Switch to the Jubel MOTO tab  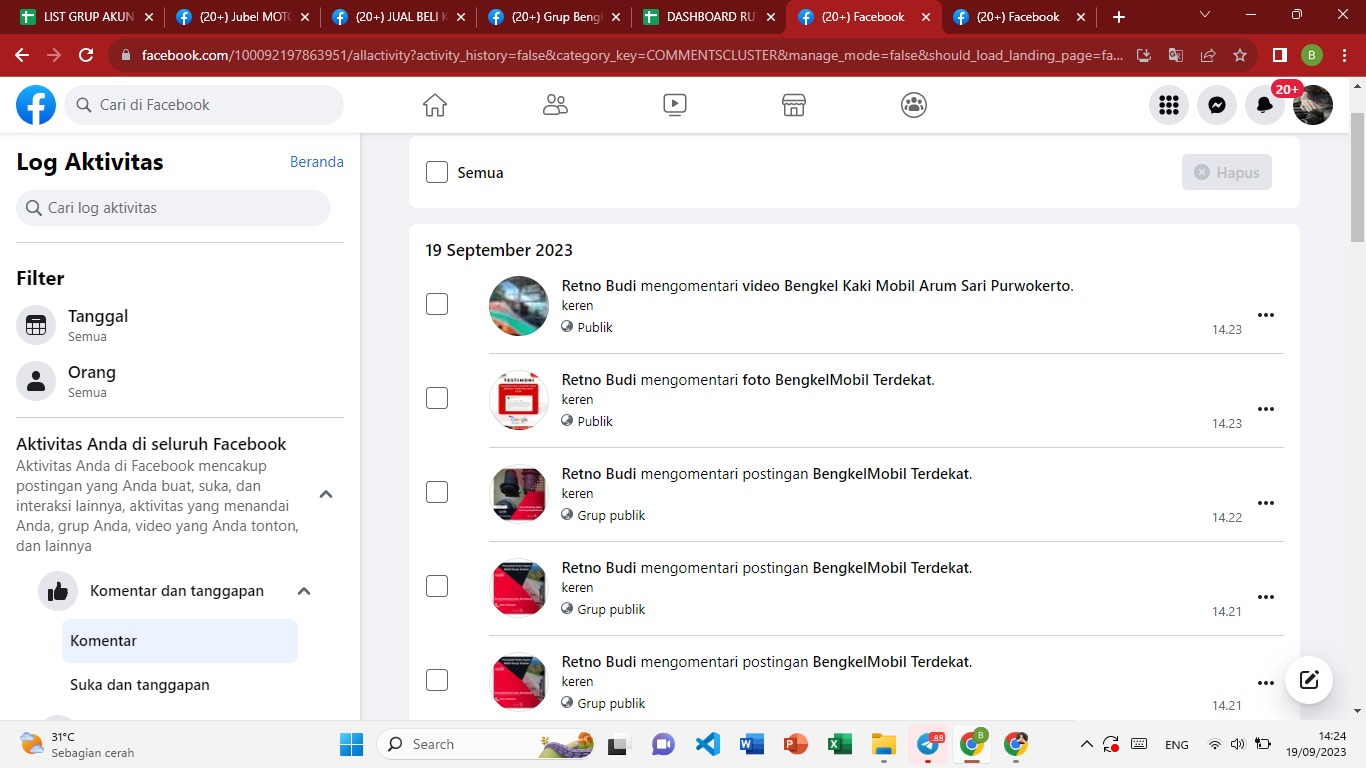[243, 17]
